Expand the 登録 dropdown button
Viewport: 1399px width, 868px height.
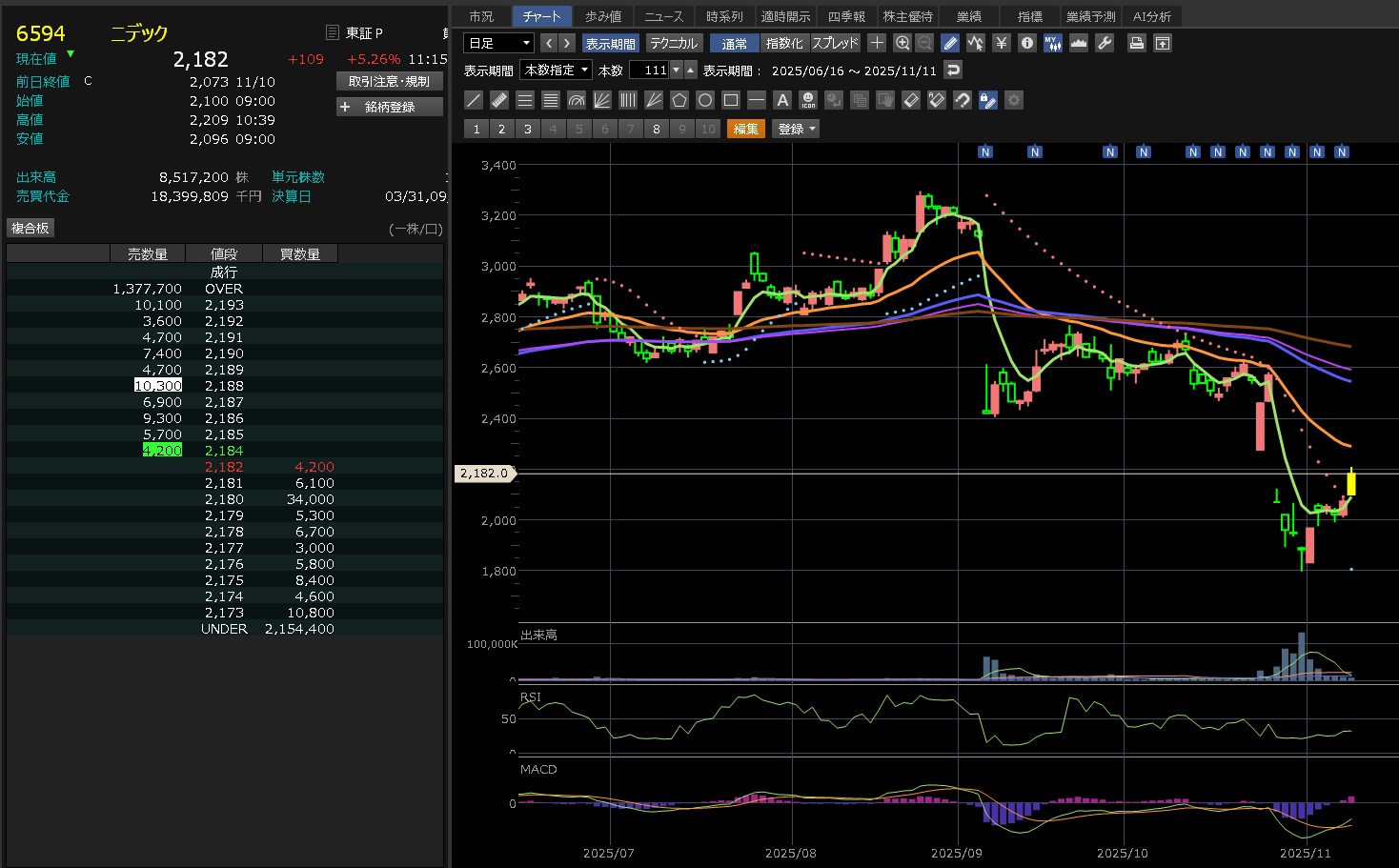[798, 129]
